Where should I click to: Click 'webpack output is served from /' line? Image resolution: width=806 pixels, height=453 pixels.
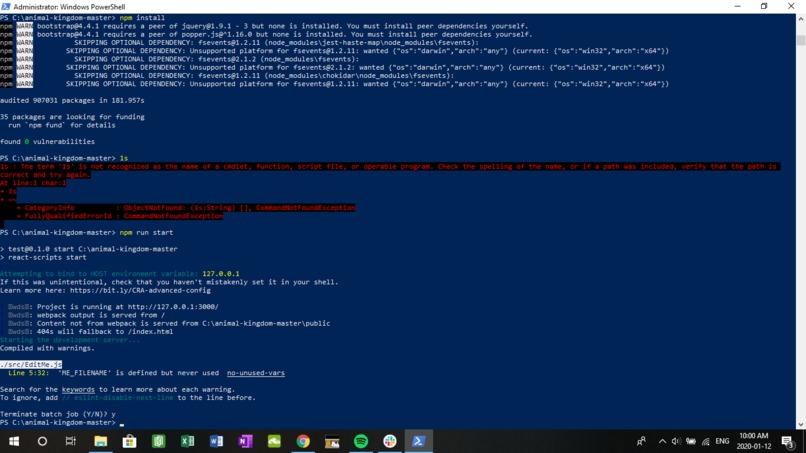point(101,315)
